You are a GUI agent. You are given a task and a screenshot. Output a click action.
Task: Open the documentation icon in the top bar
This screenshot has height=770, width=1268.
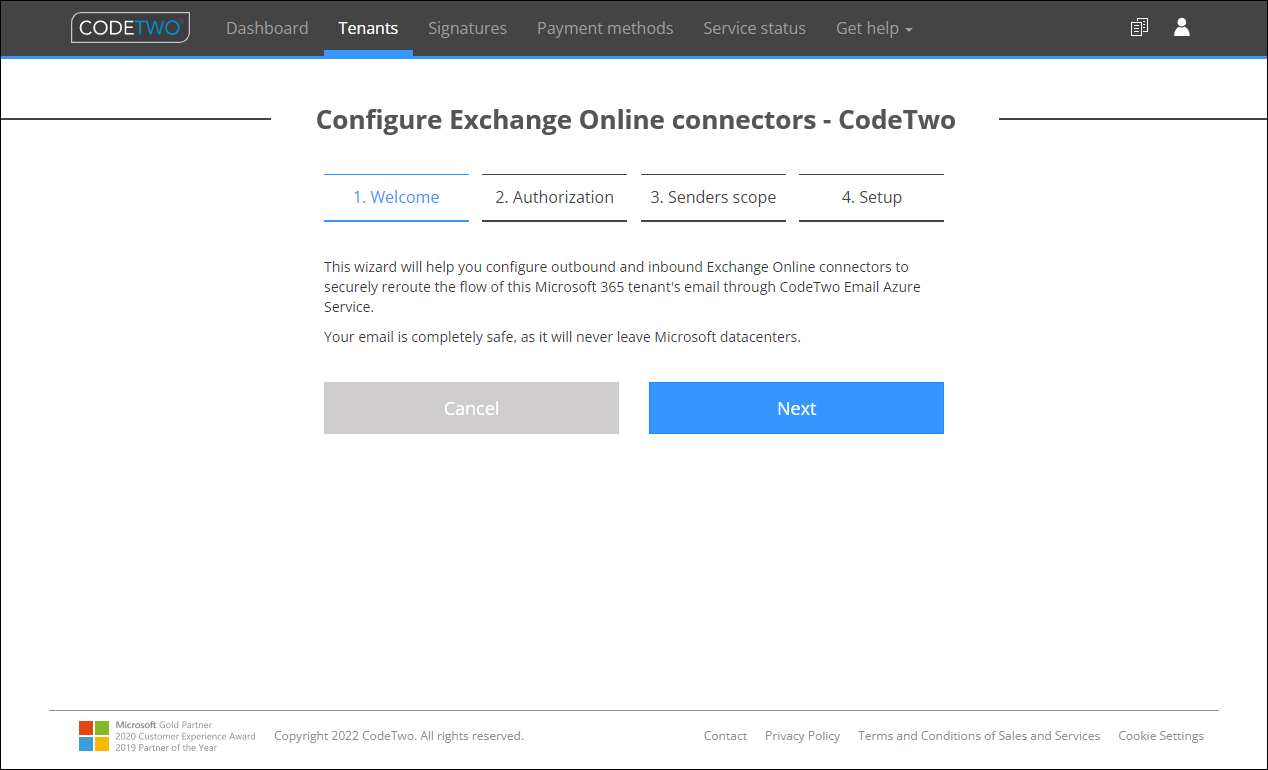1139,27
